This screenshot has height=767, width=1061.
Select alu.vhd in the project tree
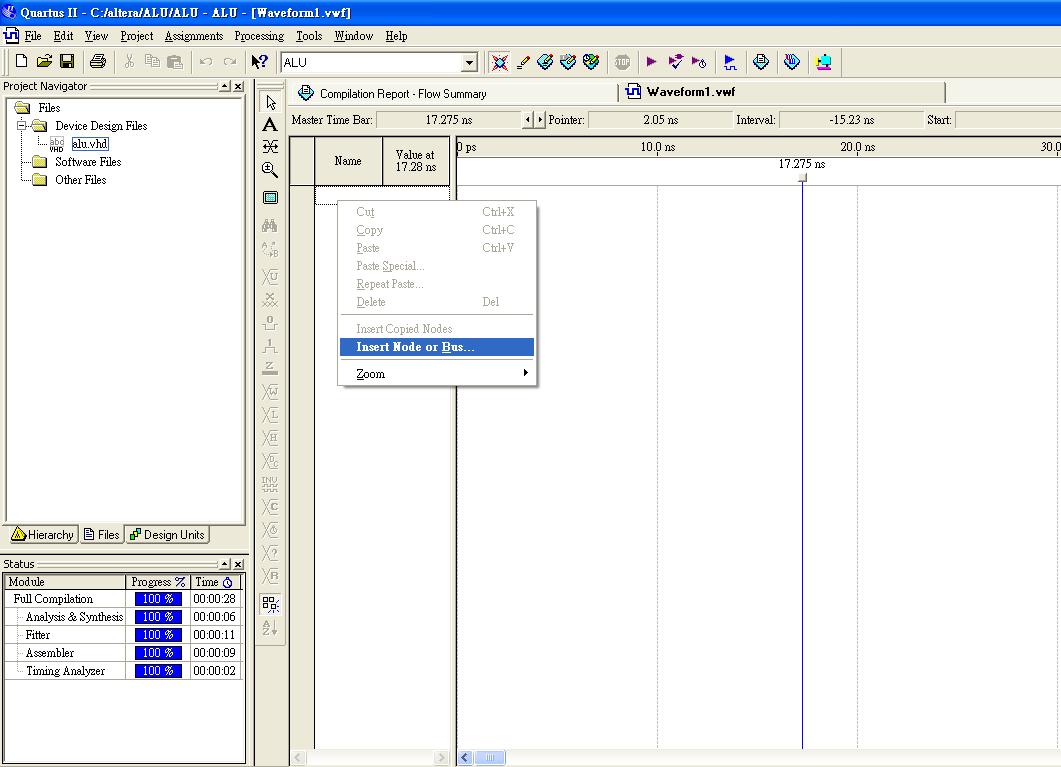point(89,144)
